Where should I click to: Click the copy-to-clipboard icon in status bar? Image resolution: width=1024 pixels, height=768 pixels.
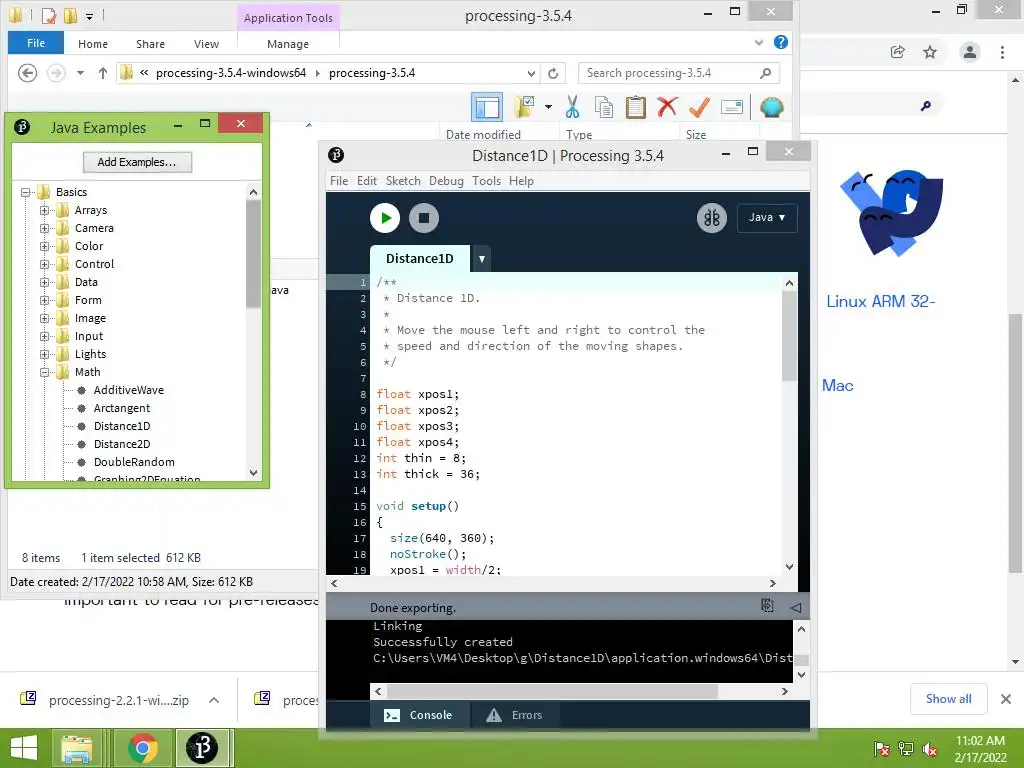(767, 606)
